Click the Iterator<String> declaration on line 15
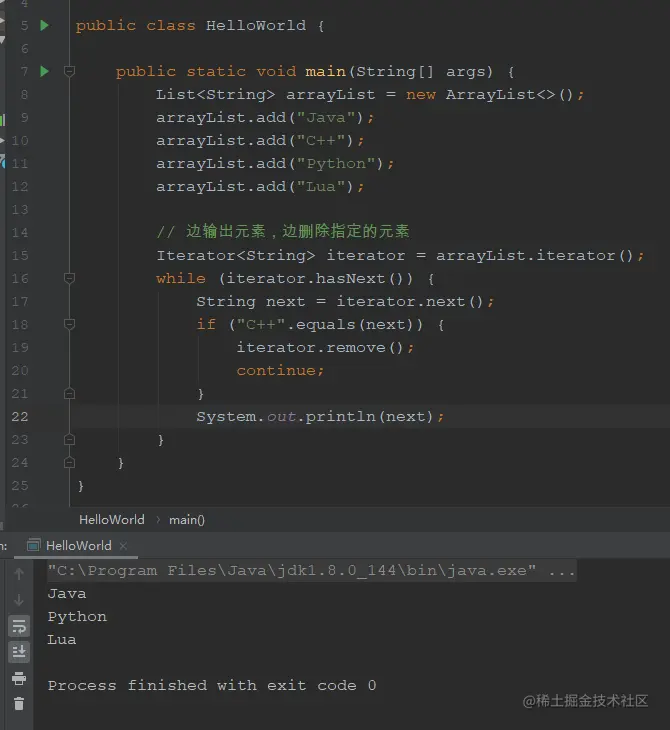The image size is (670, 730). (x=400, y=256)
